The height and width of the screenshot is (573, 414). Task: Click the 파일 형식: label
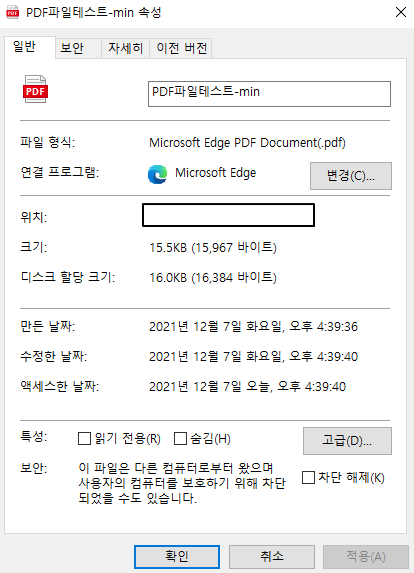tap(48, 142)
